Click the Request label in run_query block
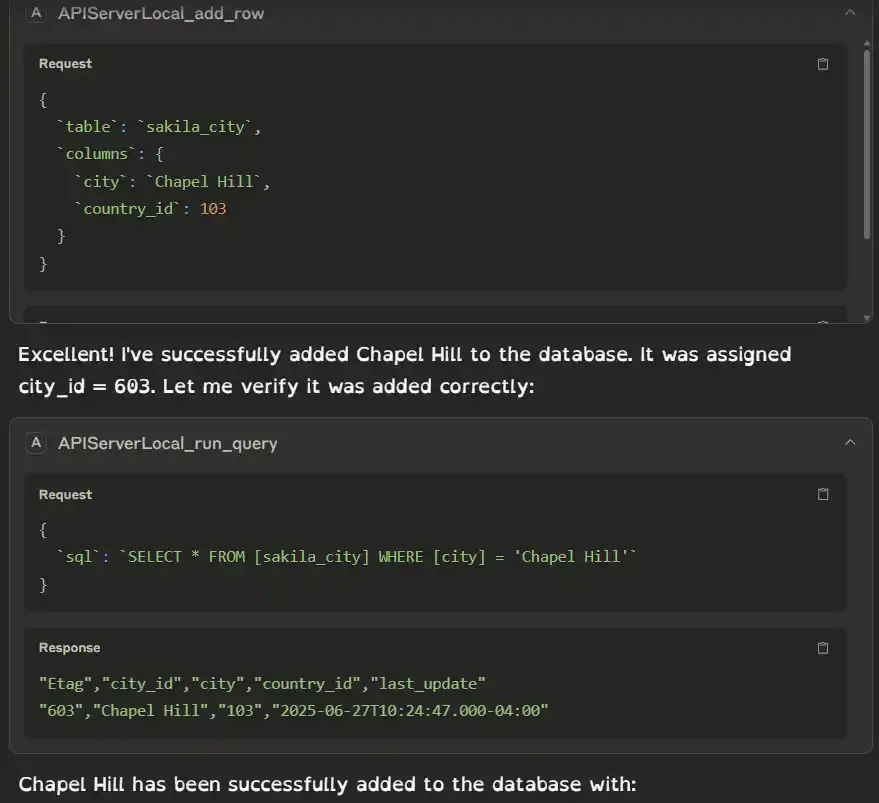The height and width of the screenshot is (803, 879). coord(65,495)
